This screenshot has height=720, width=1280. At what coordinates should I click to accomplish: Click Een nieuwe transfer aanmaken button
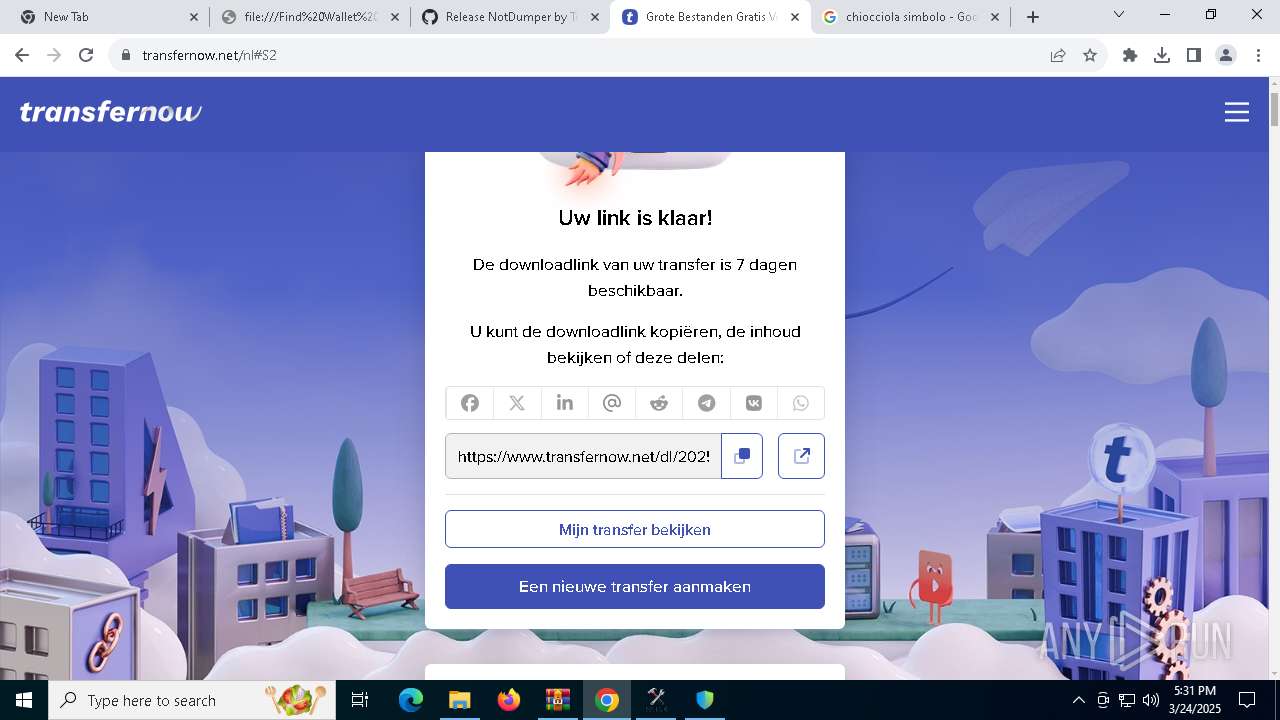[635, 586]
